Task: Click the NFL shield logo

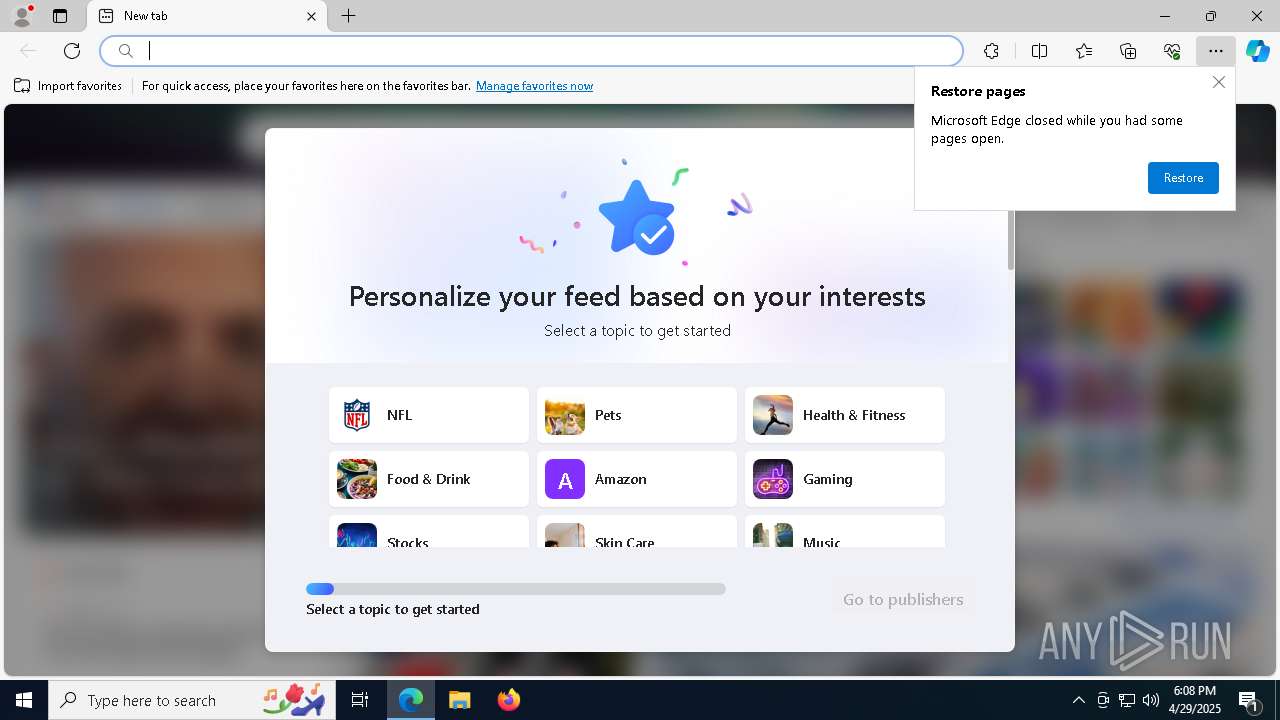Action: tap(357, 415)
